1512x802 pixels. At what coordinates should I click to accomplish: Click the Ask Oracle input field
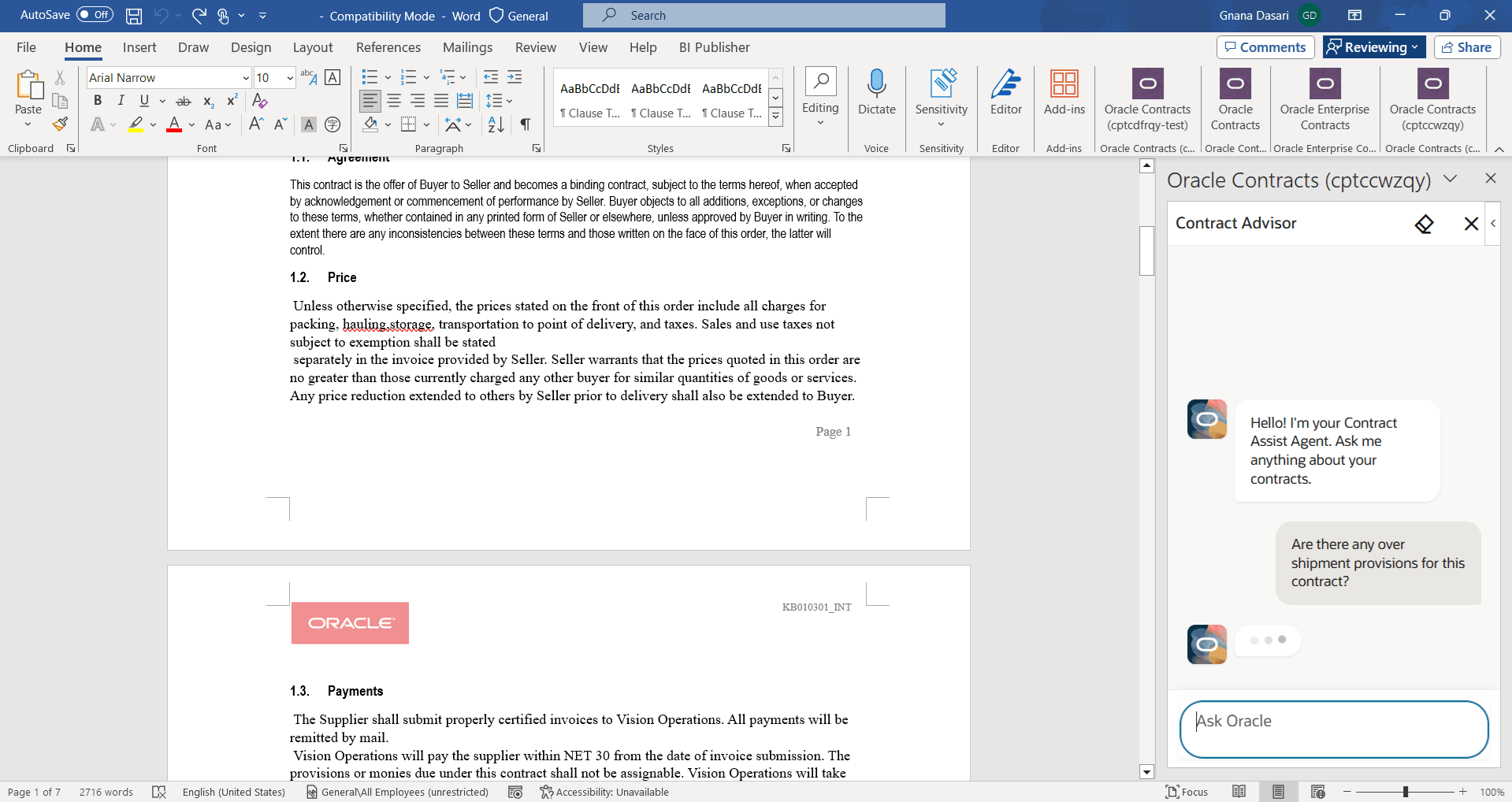[x=1334, y=730]
